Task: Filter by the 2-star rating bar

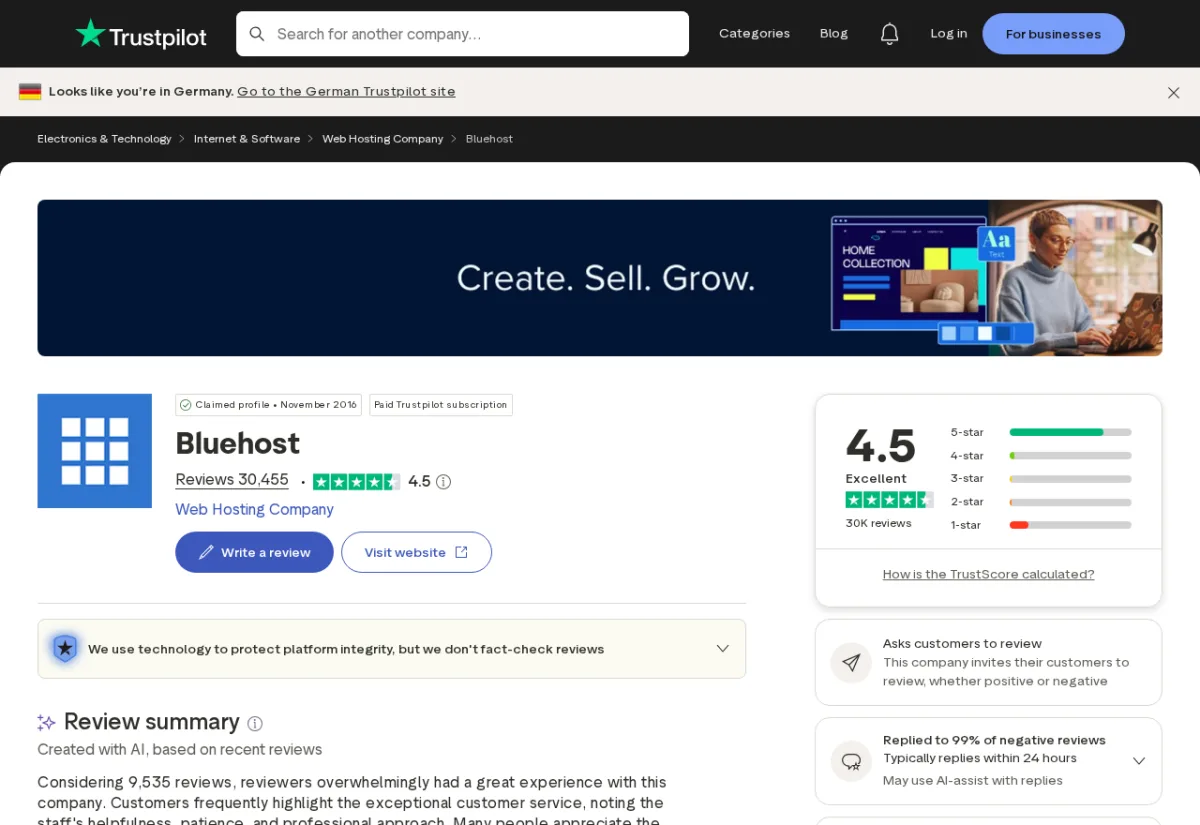Action: coord(1040,502)
